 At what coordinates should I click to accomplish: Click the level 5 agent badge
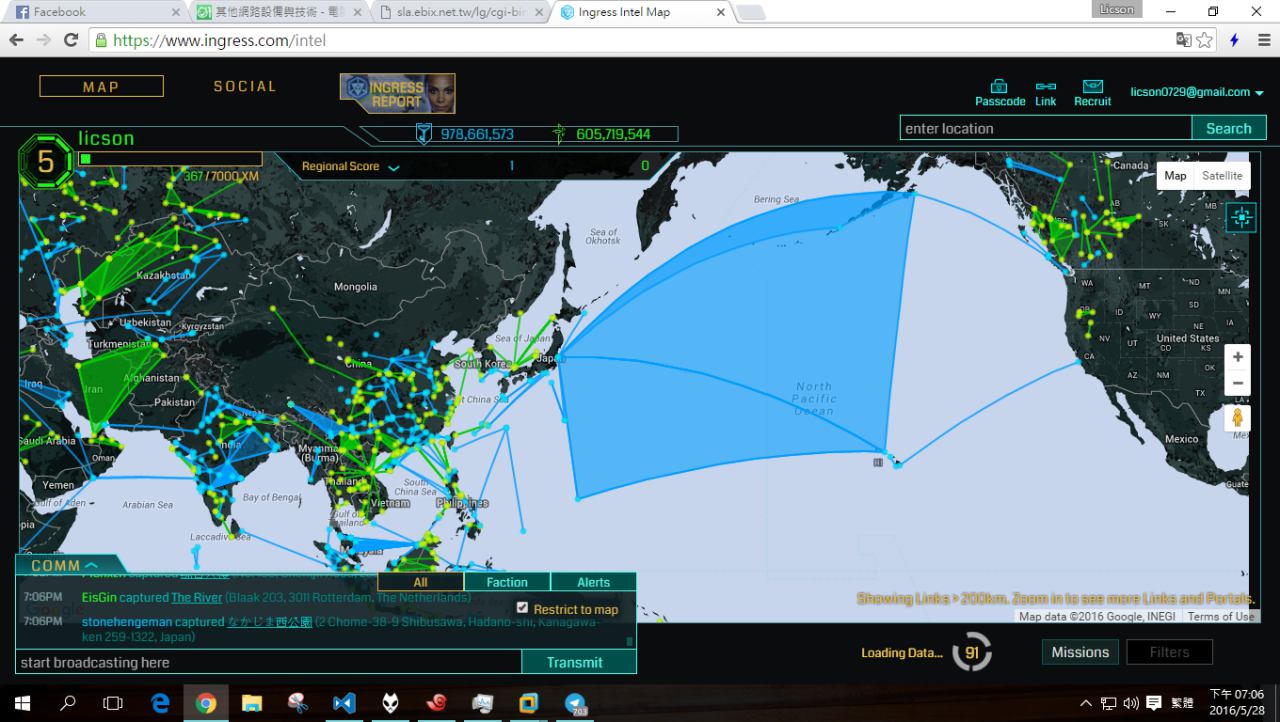[46, 162]
